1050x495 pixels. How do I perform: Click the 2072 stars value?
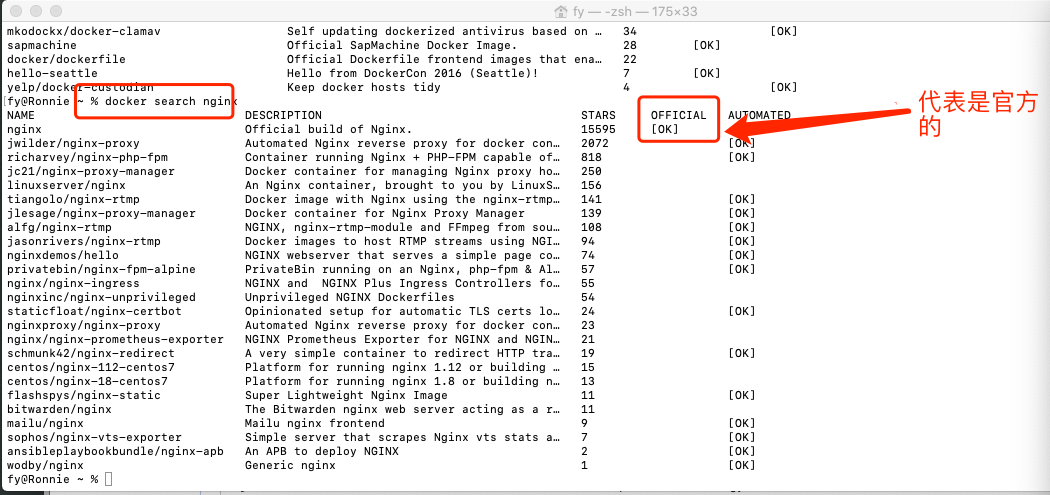[595, 143]
